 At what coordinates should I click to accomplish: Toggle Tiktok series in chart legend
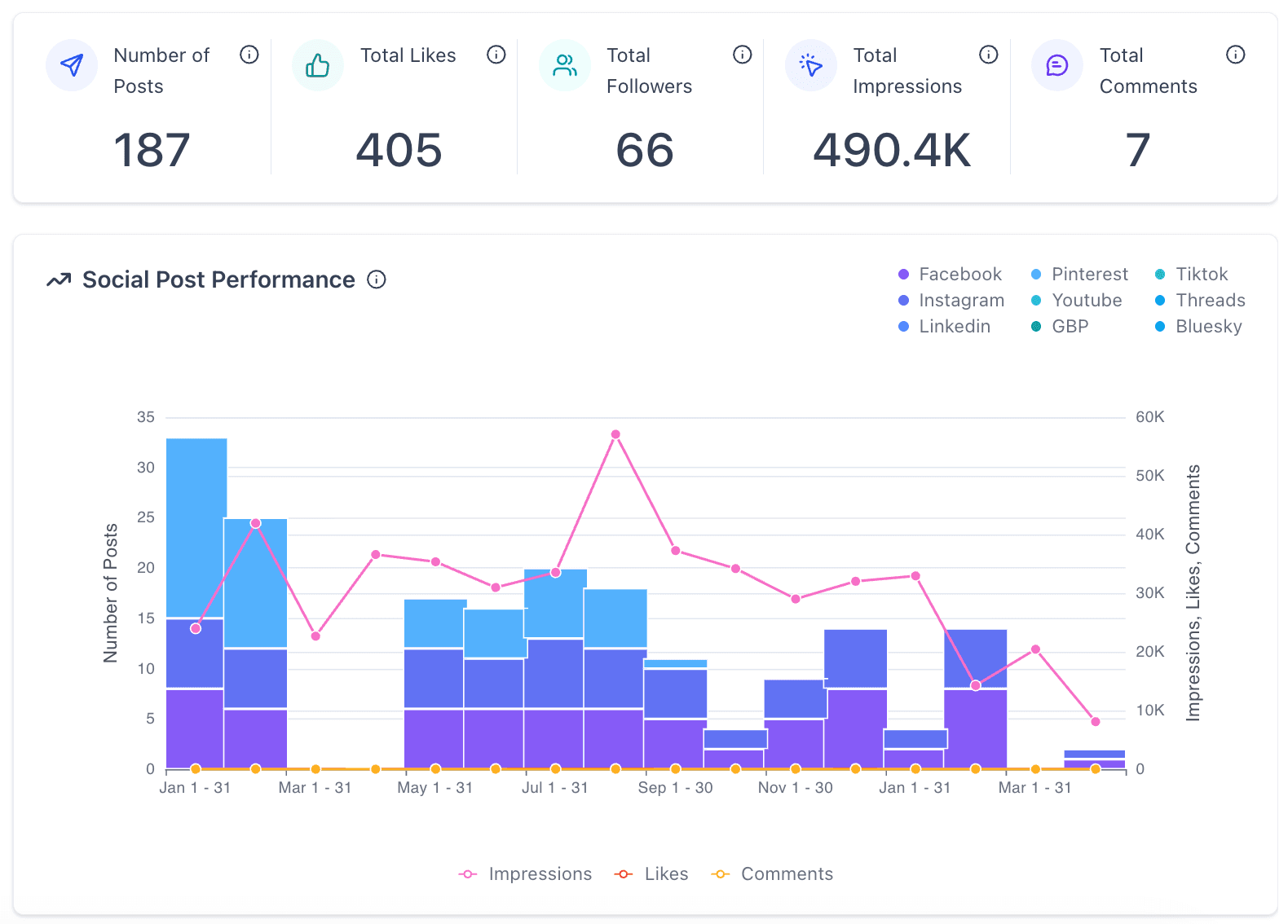(1191, 274)
